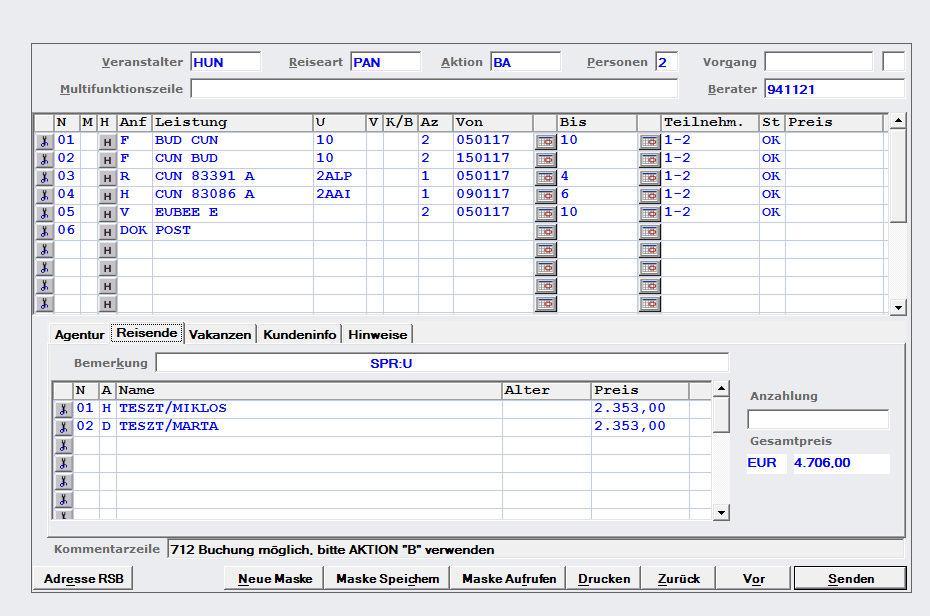
Task: Click the 'DOK' cell in row 06
Action: point(133,230)
